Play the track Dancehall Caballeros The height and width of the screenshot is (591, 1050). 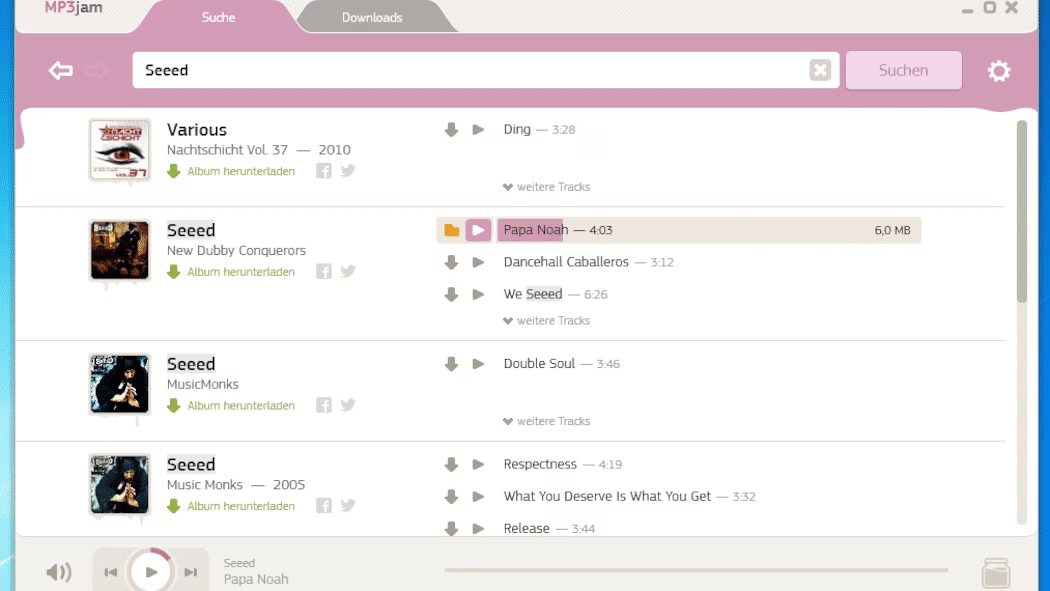[x=478, y=262]
